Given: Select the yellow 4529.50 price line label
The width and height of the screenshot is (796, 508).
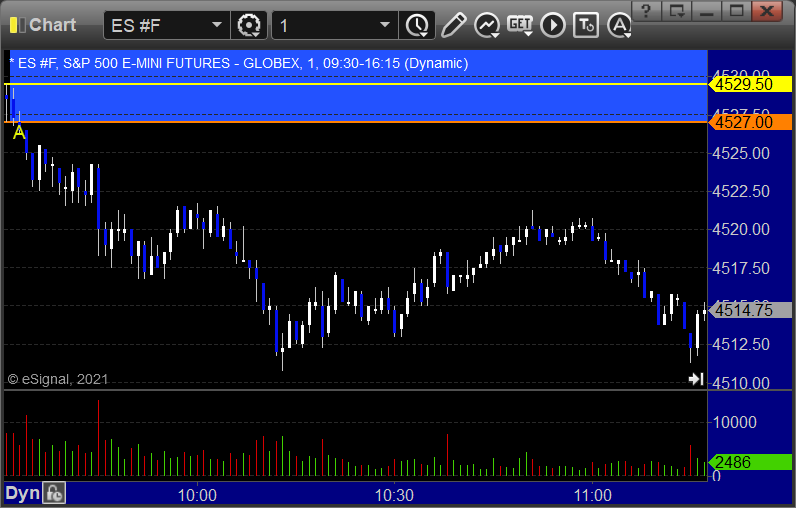Looking at the screenshot, I should click(x=751, y=84).
